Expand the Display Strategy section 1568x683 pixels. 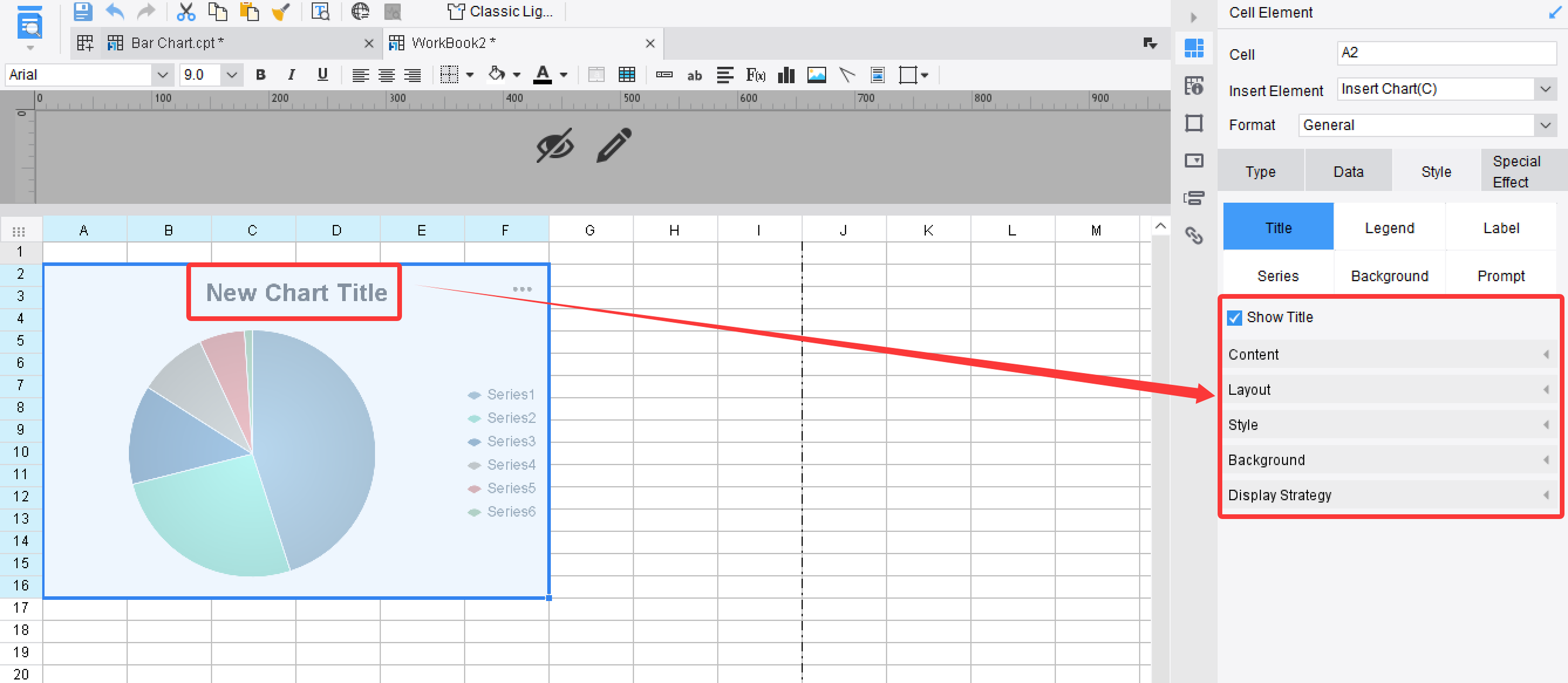tap(1390, 495)
